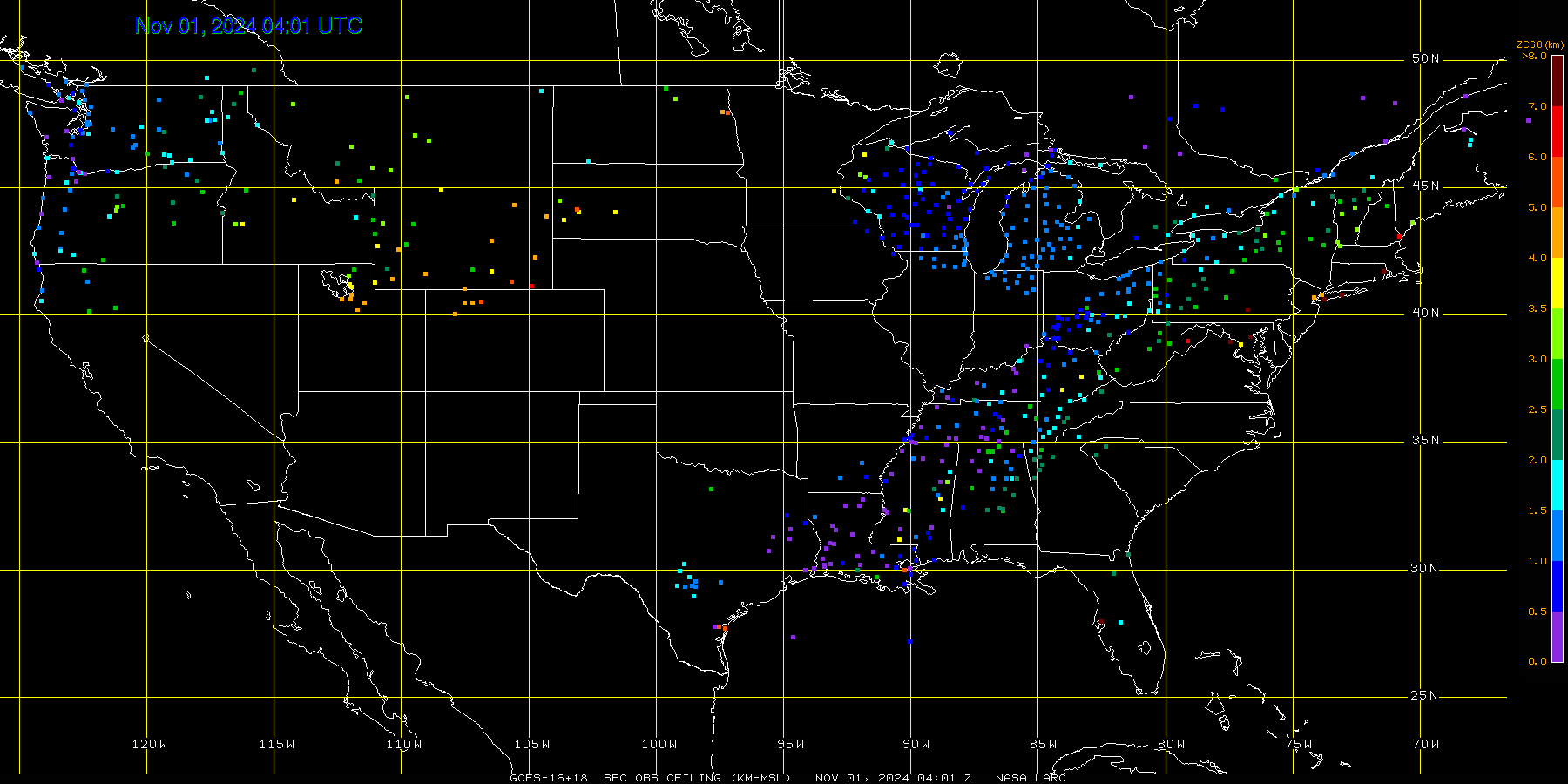Pick the 3.5 value on the color scale
Screen dimensions: 1568x784
click(x=1538, y=308)
